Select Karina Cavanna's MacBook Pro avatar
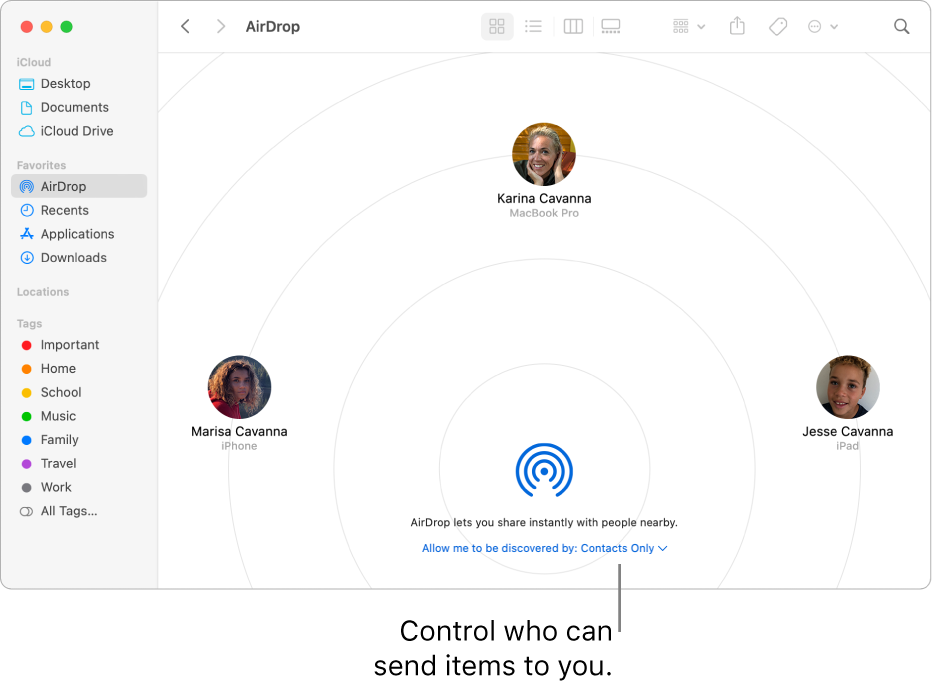Image resolution: width=934 pixels, height=689 pixels. (544, 154)
